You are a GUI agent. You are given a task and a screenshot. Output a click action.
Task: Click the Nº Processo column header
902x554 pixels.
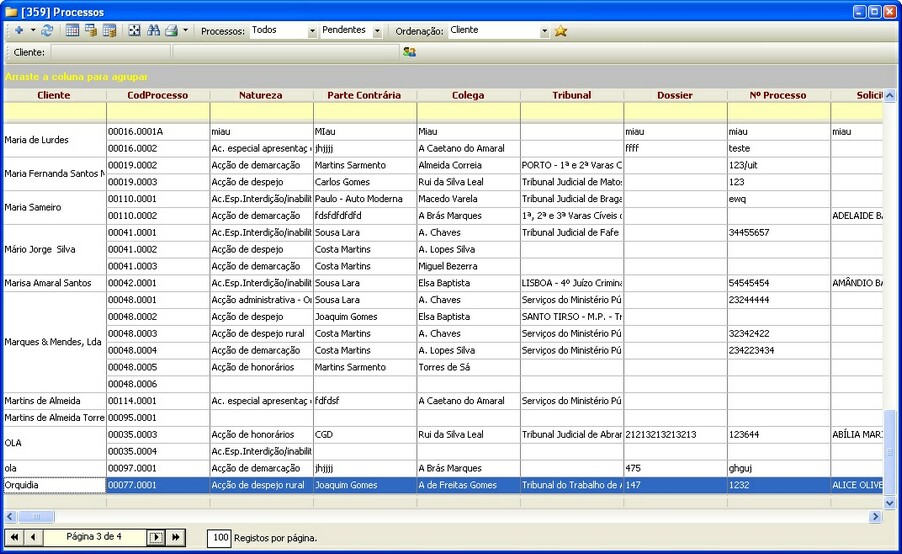click(x=779, y=95)
